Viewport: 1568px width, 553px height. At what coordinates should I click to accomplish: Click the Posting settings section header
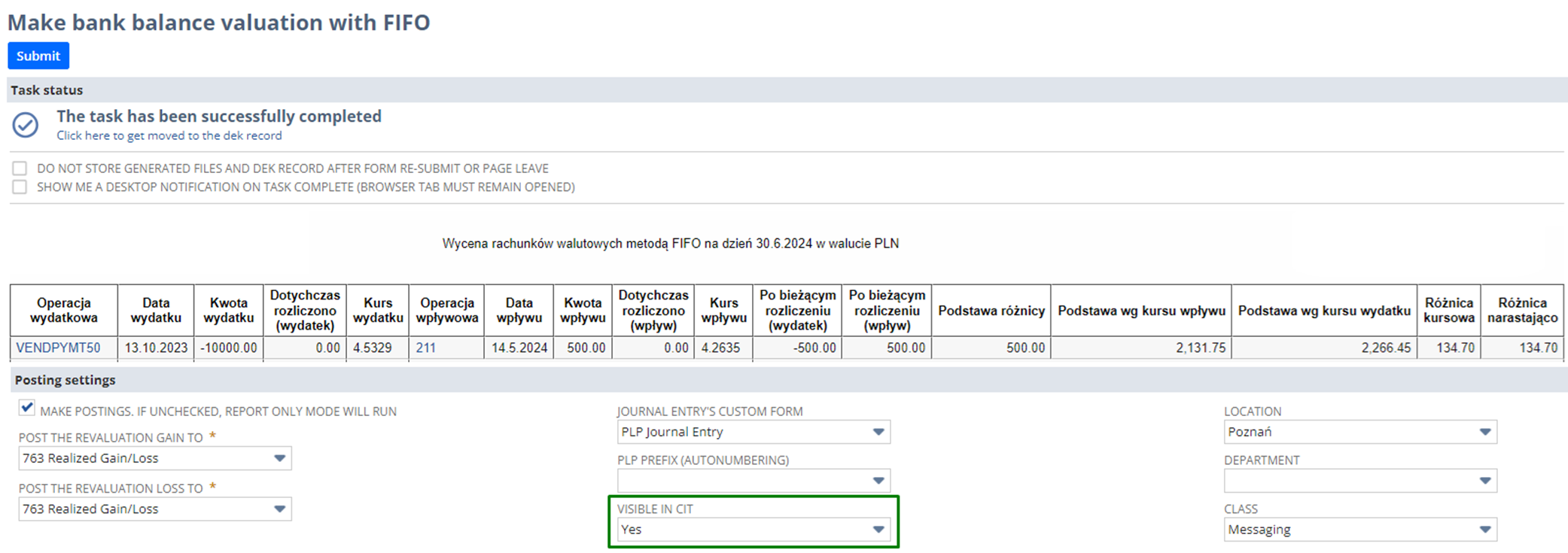pos(65,380)
